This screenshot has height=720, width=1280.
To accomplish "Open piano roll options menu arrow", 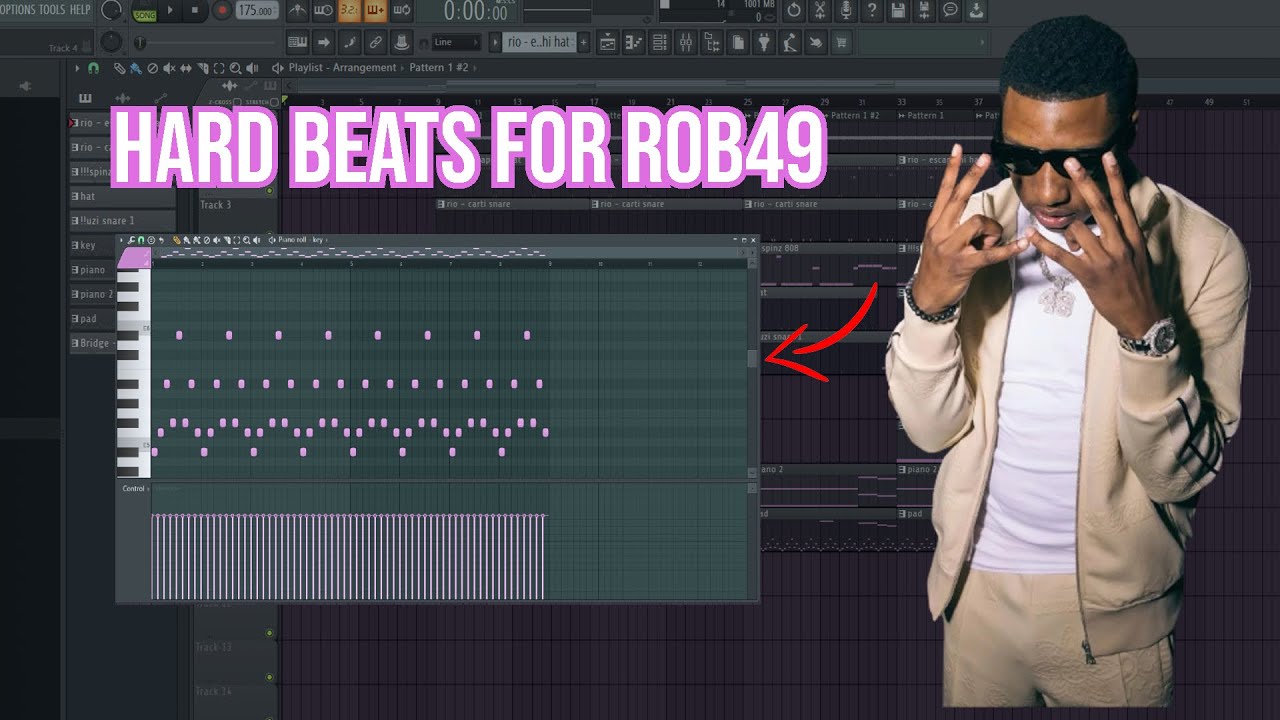I will 122,240.
